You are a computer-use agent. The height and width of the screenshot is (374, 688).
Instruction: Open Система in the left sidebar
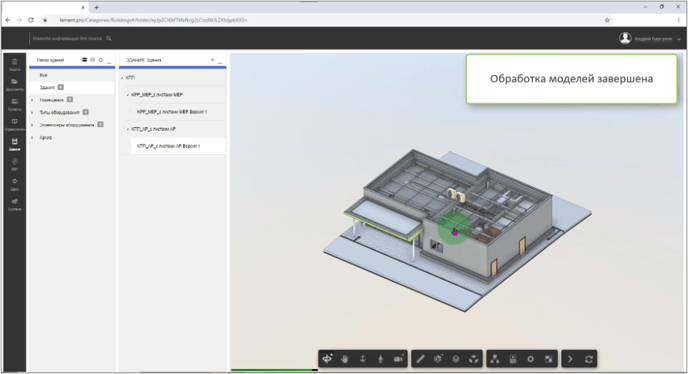[x=14, y=204]
